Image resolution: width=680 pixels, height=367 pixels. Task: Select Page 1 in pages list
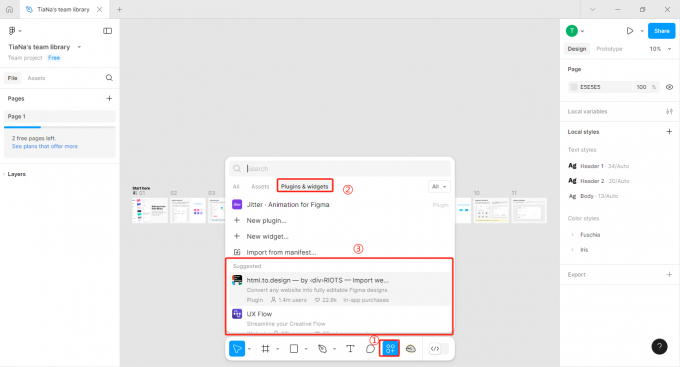[x=60, y=116]
